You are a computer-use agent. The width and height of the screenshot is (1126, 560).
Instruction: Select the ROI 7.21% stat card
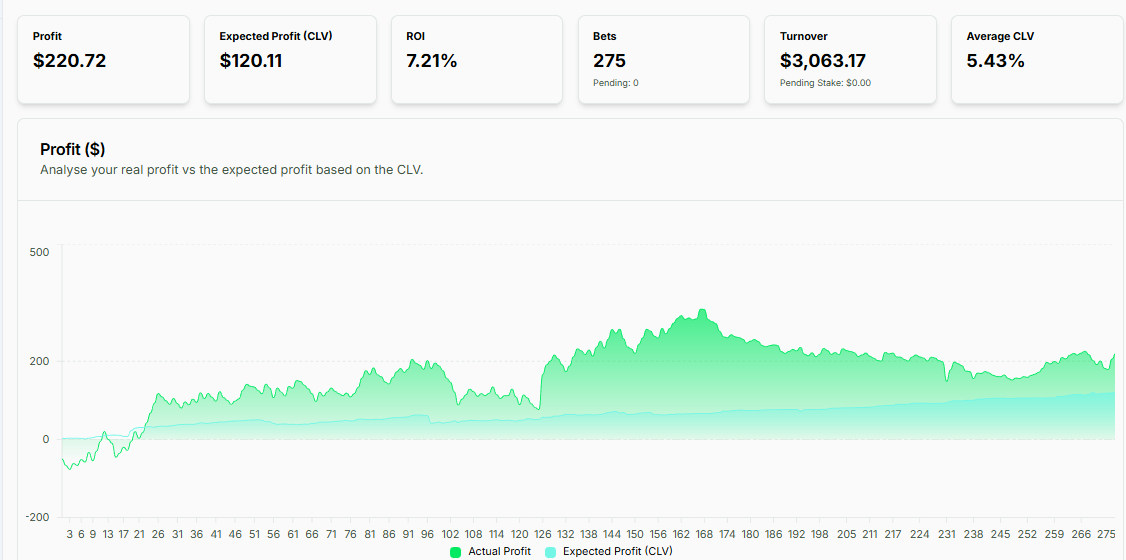pyautogui.click(x=477, y=59)
